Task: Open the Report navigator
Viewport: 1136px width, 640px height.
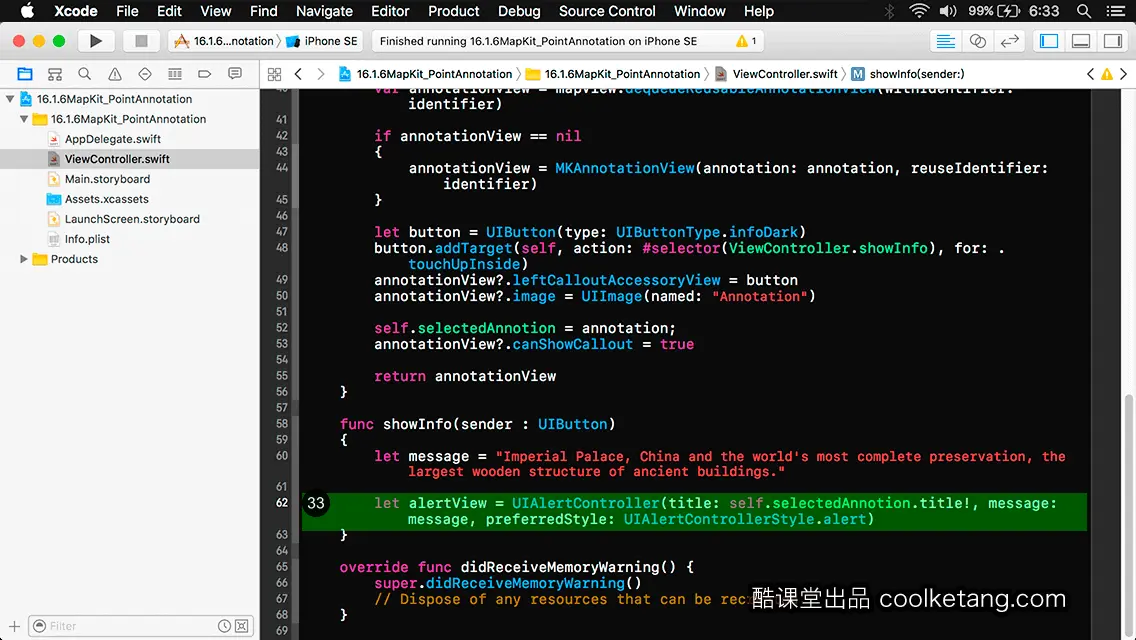Action: tap(235, 74)
